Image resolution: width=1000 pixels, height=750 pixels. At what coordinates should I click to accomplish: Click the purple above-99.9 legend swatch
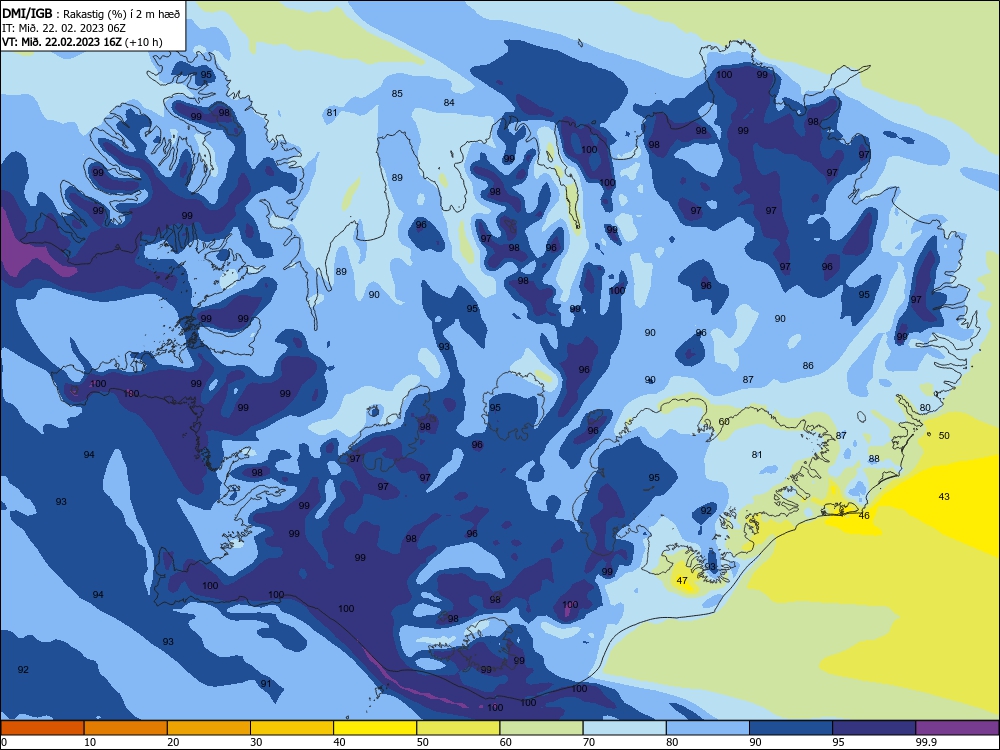pos(957,728)
